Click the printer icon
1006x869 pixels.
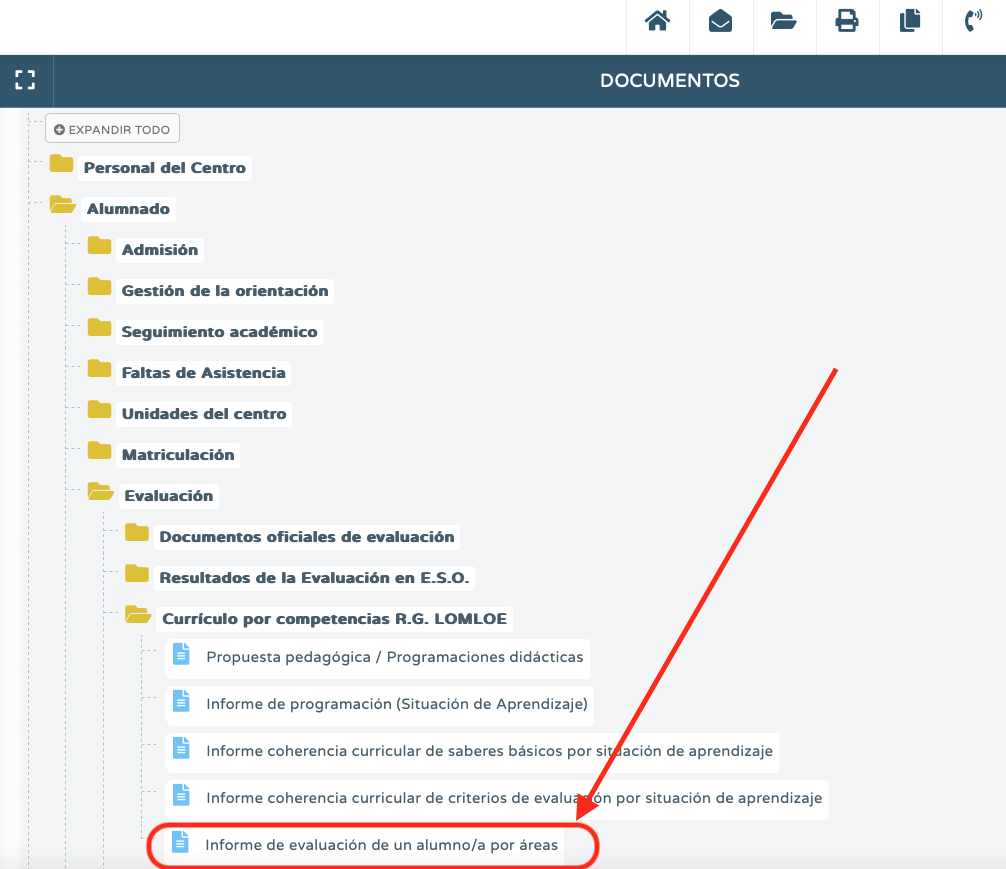click(x=847, y=21)
